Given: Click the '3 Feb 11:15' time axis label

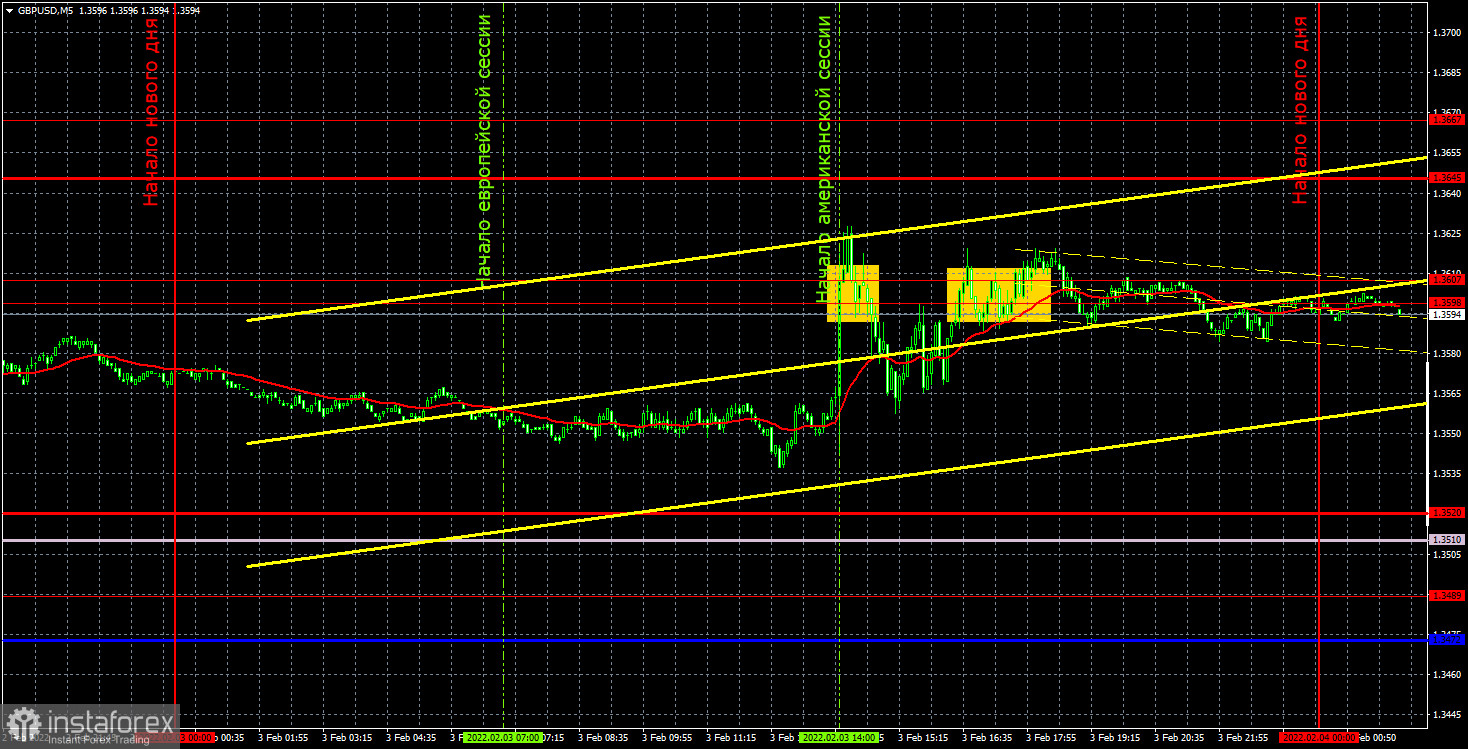Looking at the screenshot, I should [731, 738].
